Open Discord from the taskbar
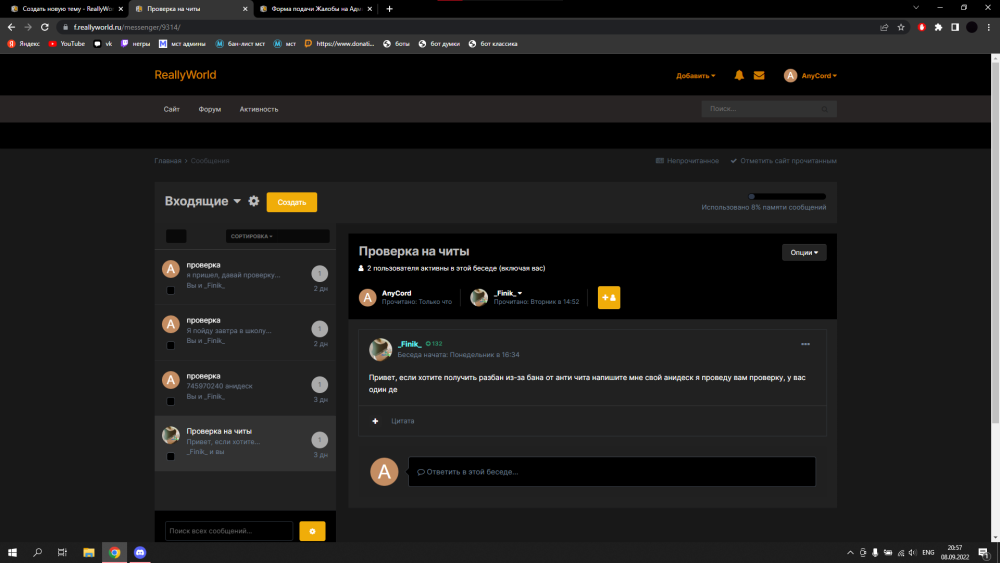1000x563 pixels. [x=140, y=552]
